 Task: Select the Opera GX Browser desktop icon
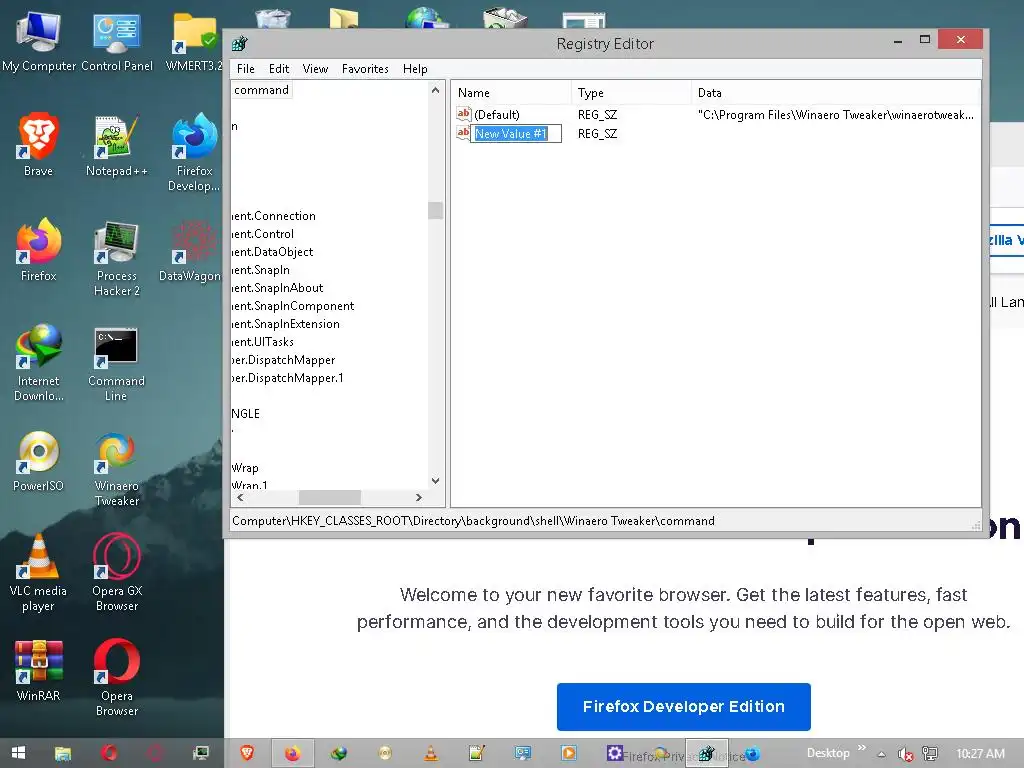pyautogui.click(x=116, y=572)
